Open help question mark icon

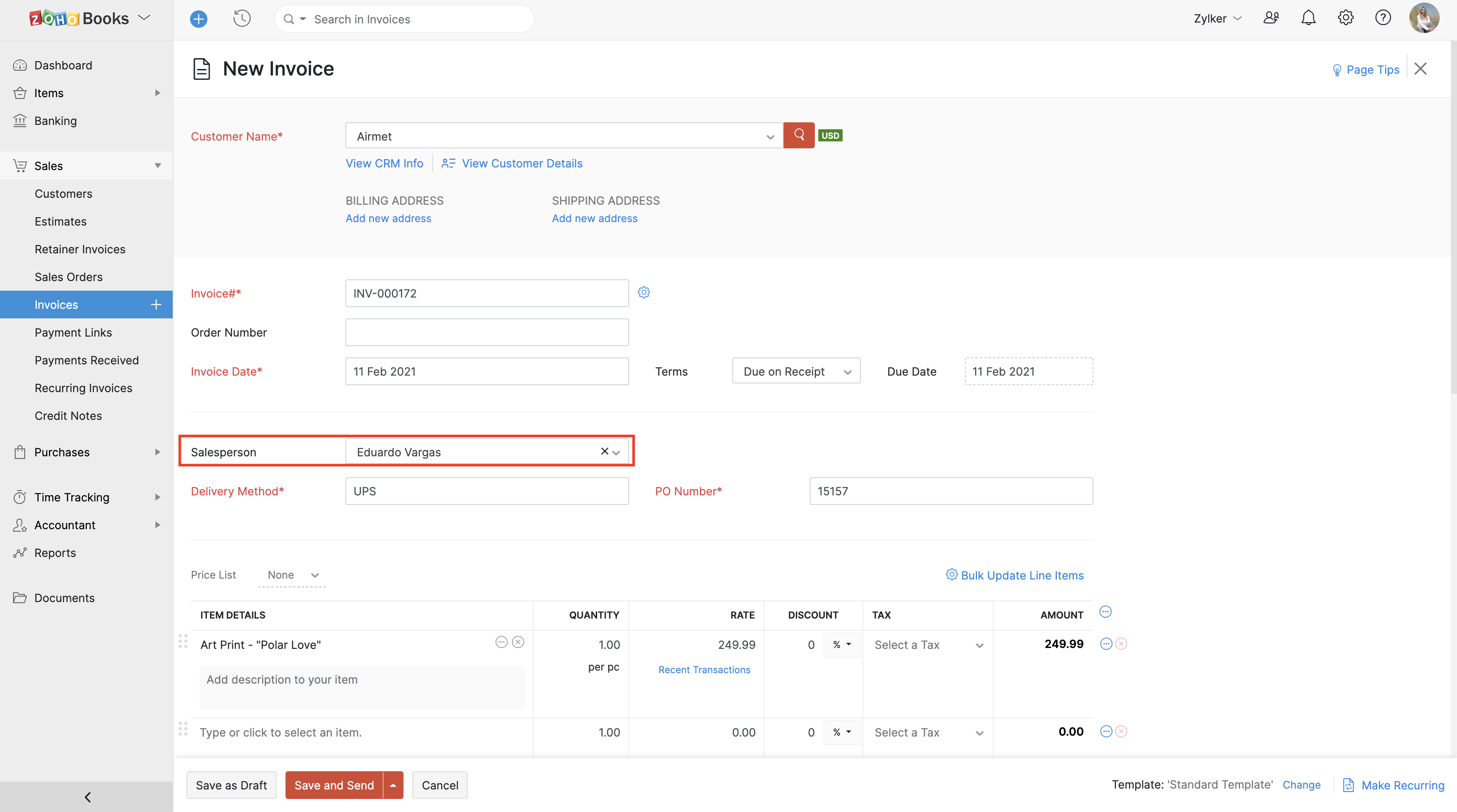(x=1383, y=18)
